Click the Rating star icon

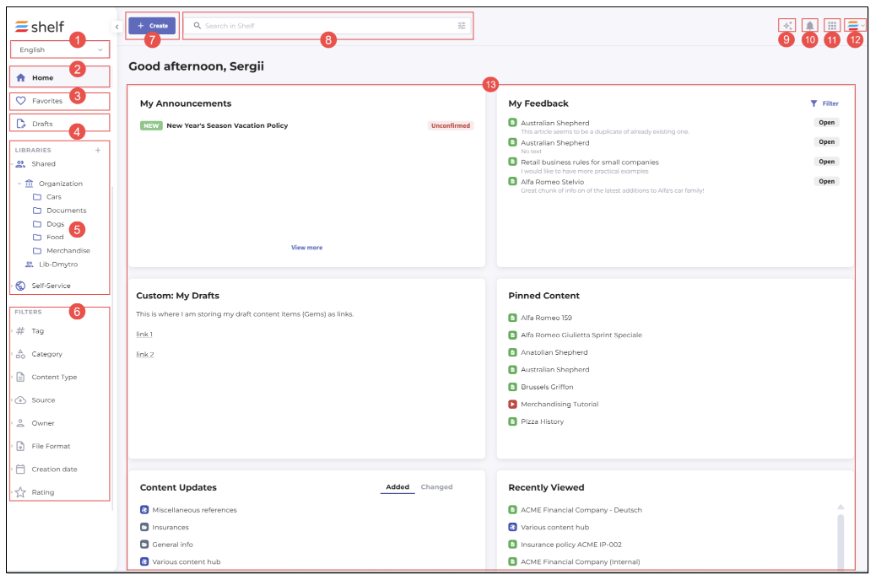(21, 492)
